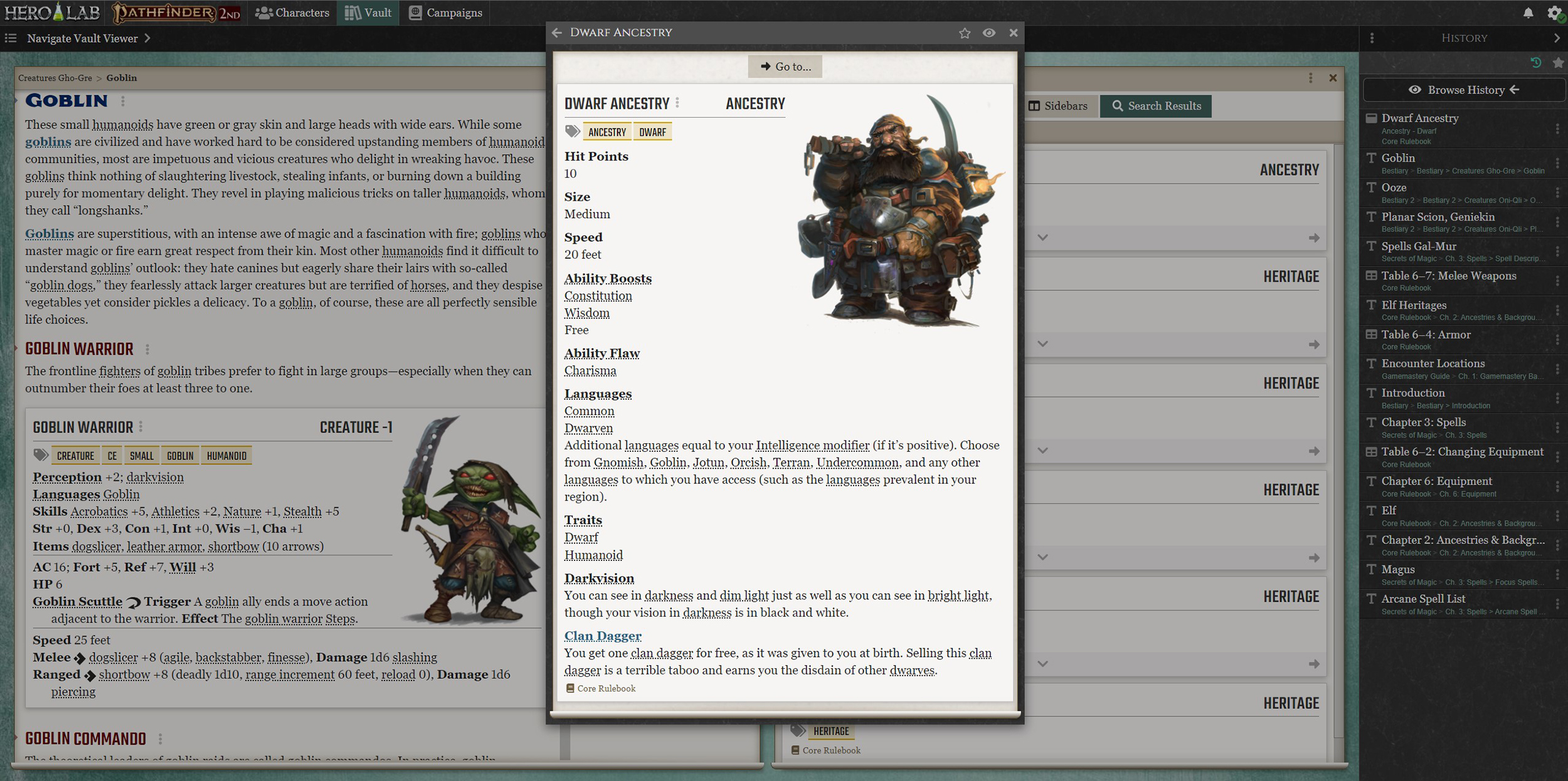Go to first Ancestry result with arrow

[x=1314, y=238]
